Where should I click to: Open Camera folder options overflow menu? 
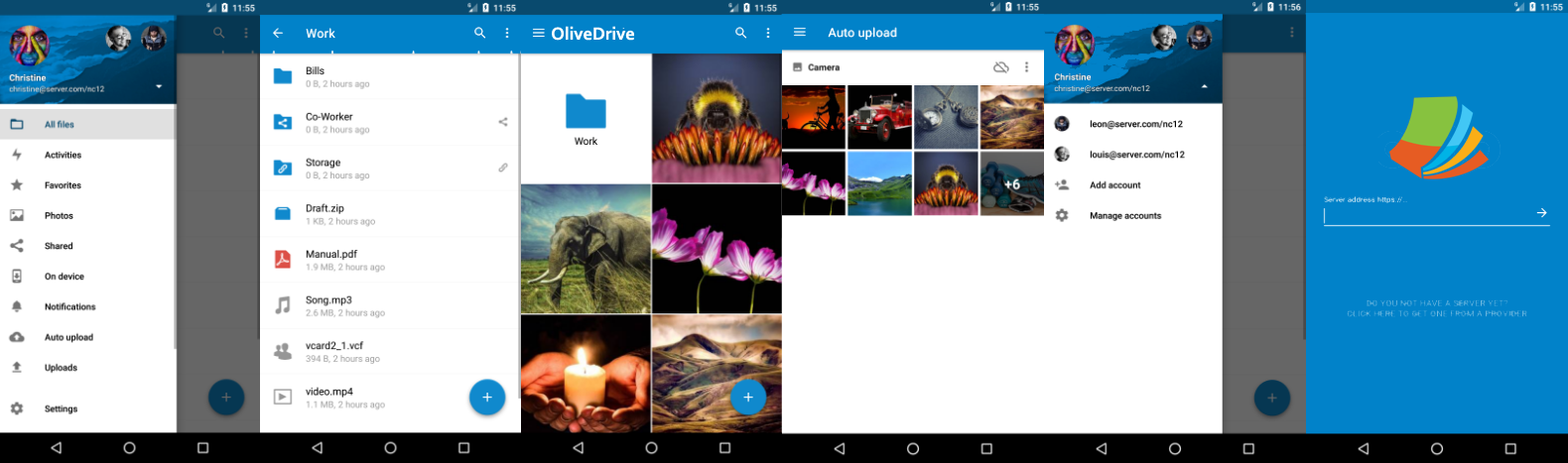click(x=1027, y=67)
